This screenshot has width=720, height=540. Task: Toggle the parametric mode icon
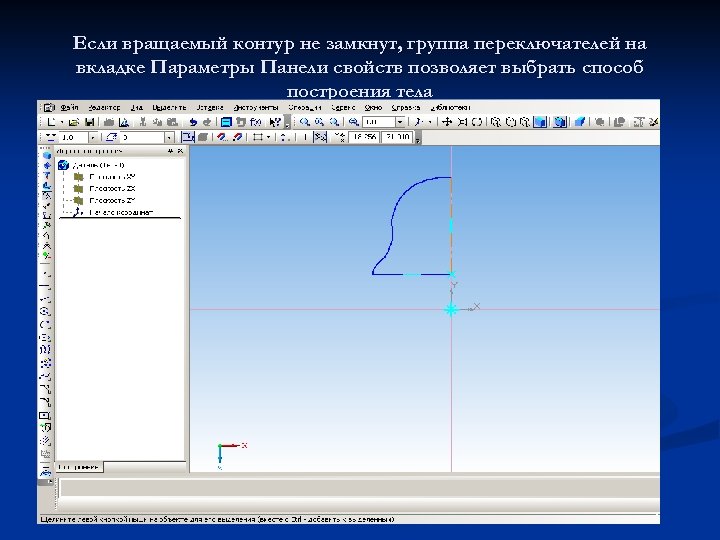click(320, 137)
